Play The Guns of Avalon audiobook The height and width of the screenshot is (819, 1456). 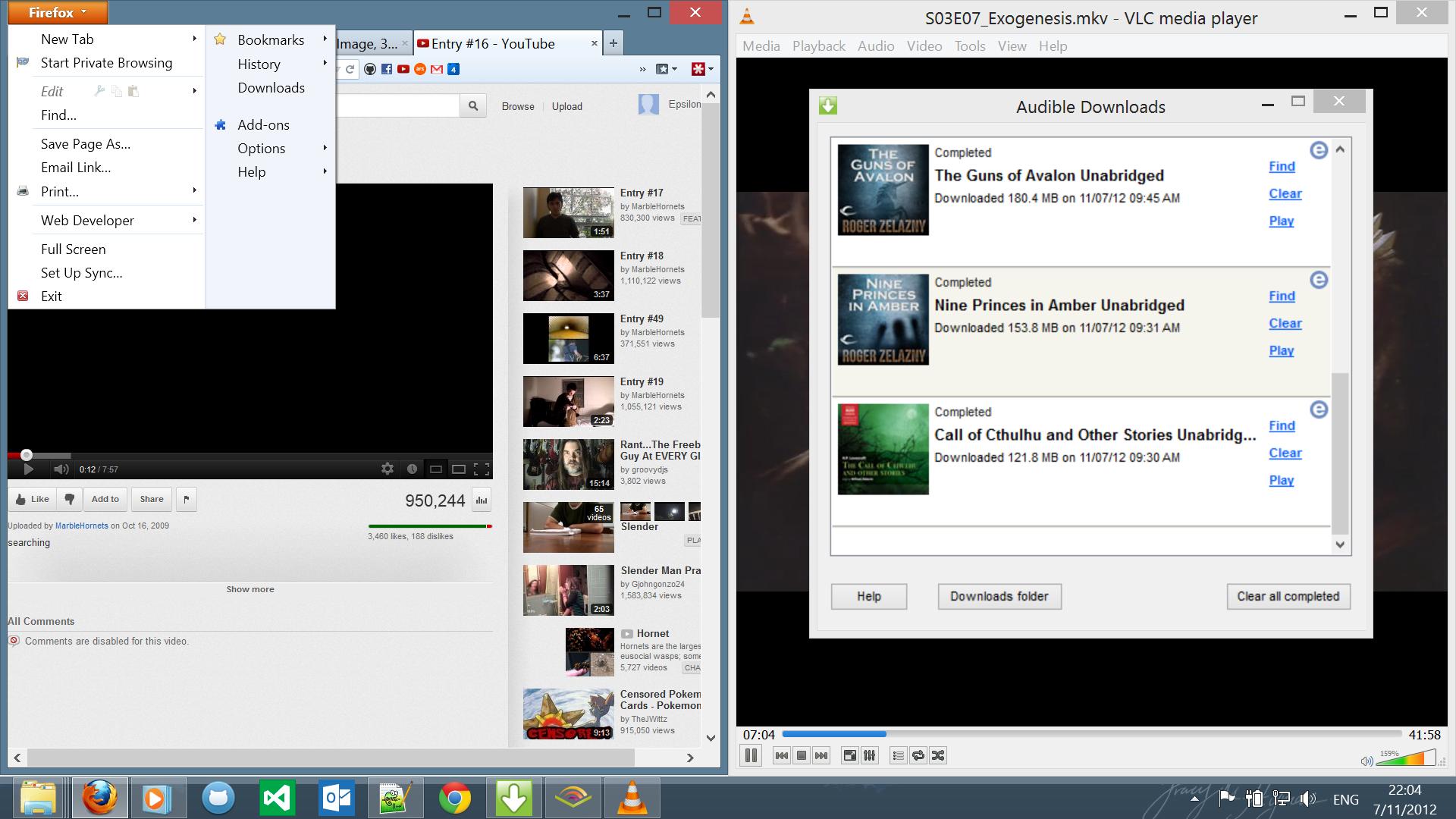click(x=1280, y=220)
